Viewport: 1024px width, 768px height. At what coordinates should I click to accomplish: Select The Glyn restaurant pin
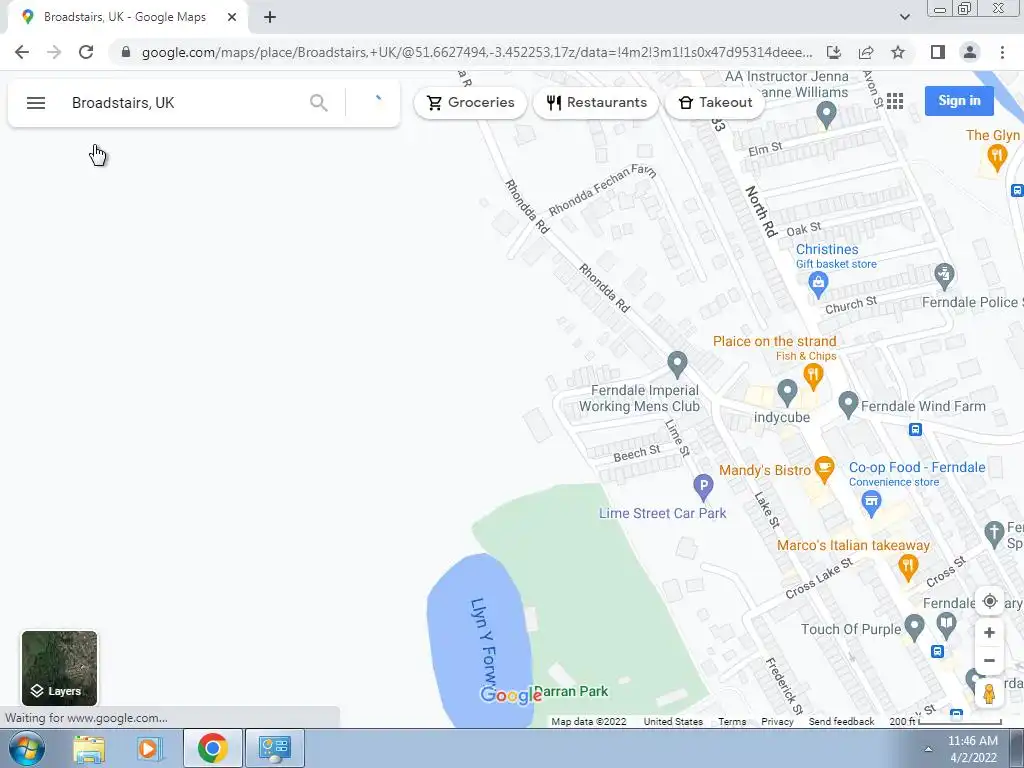pyautogui.click(x=997, y=157)
